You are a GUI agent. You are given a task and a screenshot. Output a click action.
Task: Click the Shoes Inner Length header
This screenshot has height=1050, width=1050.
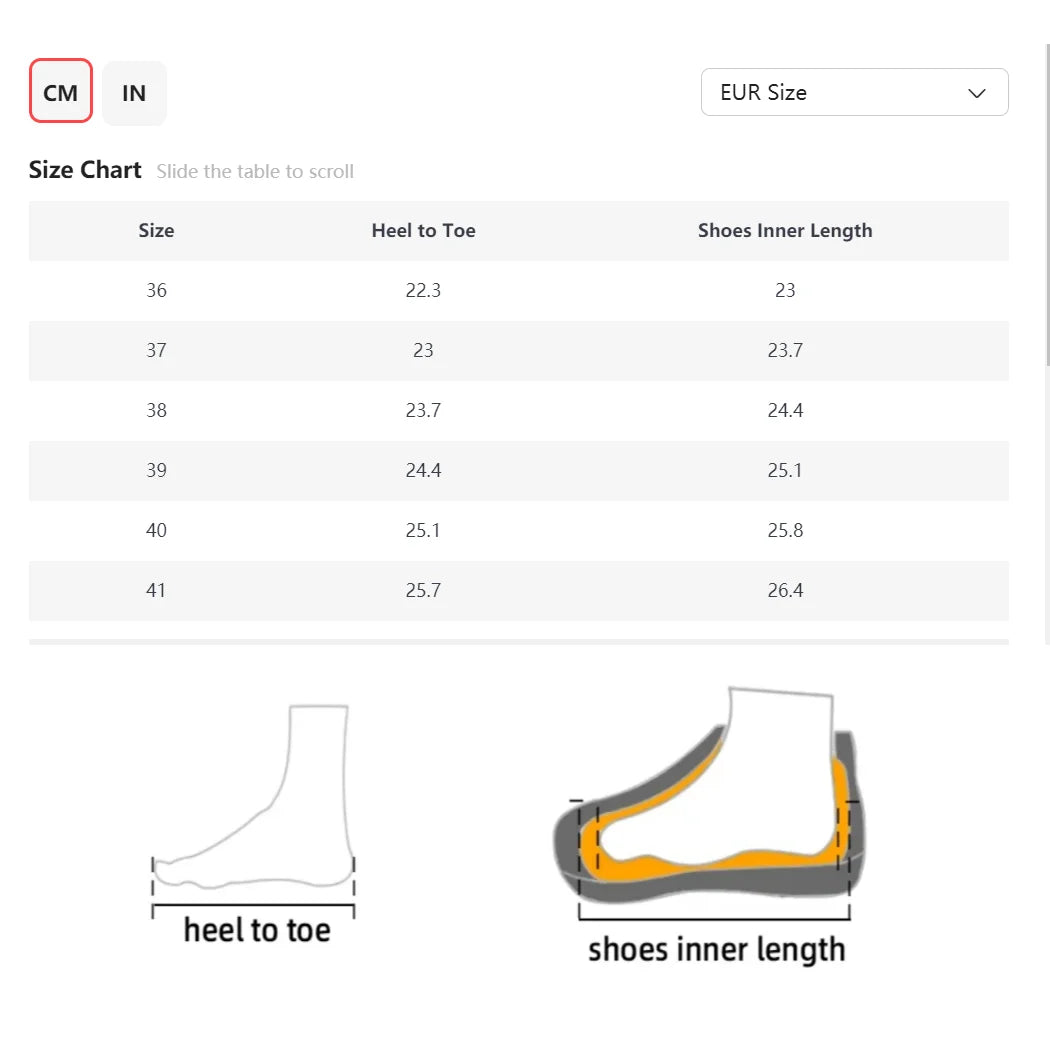pos(785,230)
